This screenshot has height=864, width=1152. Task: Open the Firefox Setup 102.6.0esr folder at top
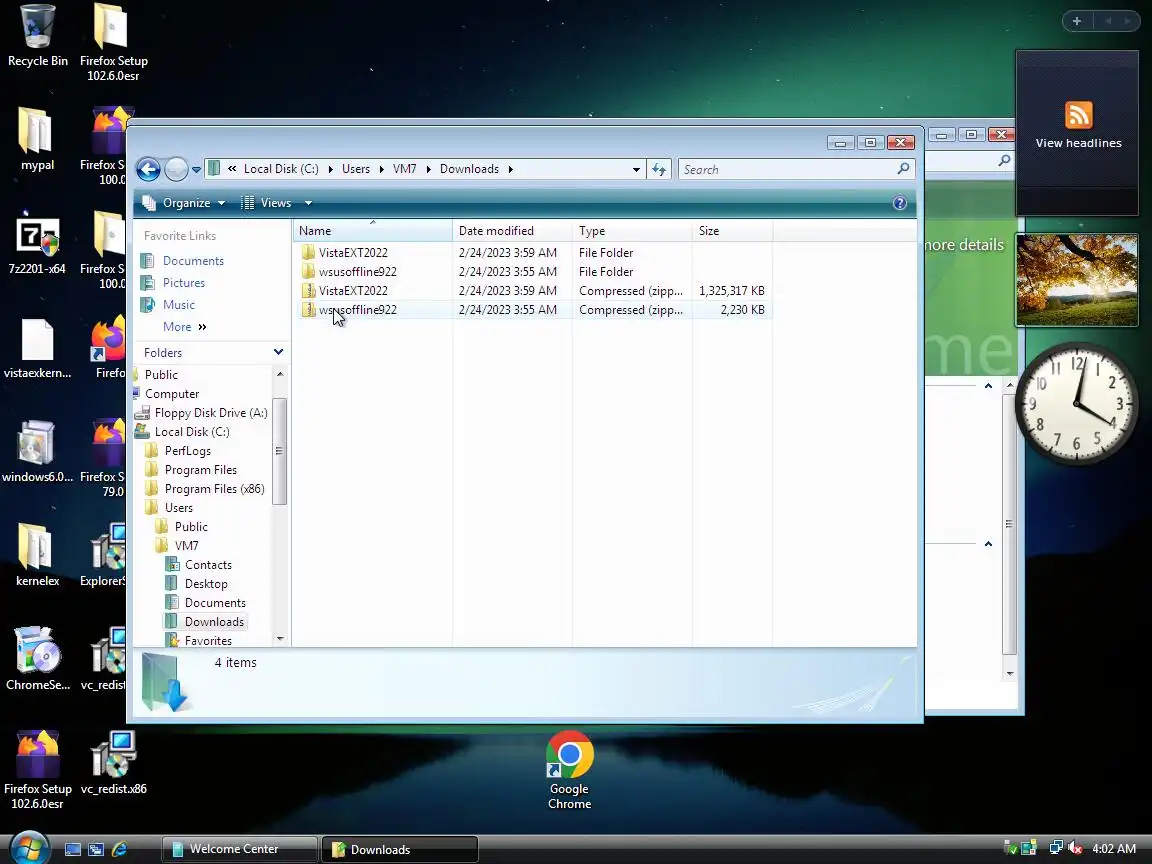point(113,42)
